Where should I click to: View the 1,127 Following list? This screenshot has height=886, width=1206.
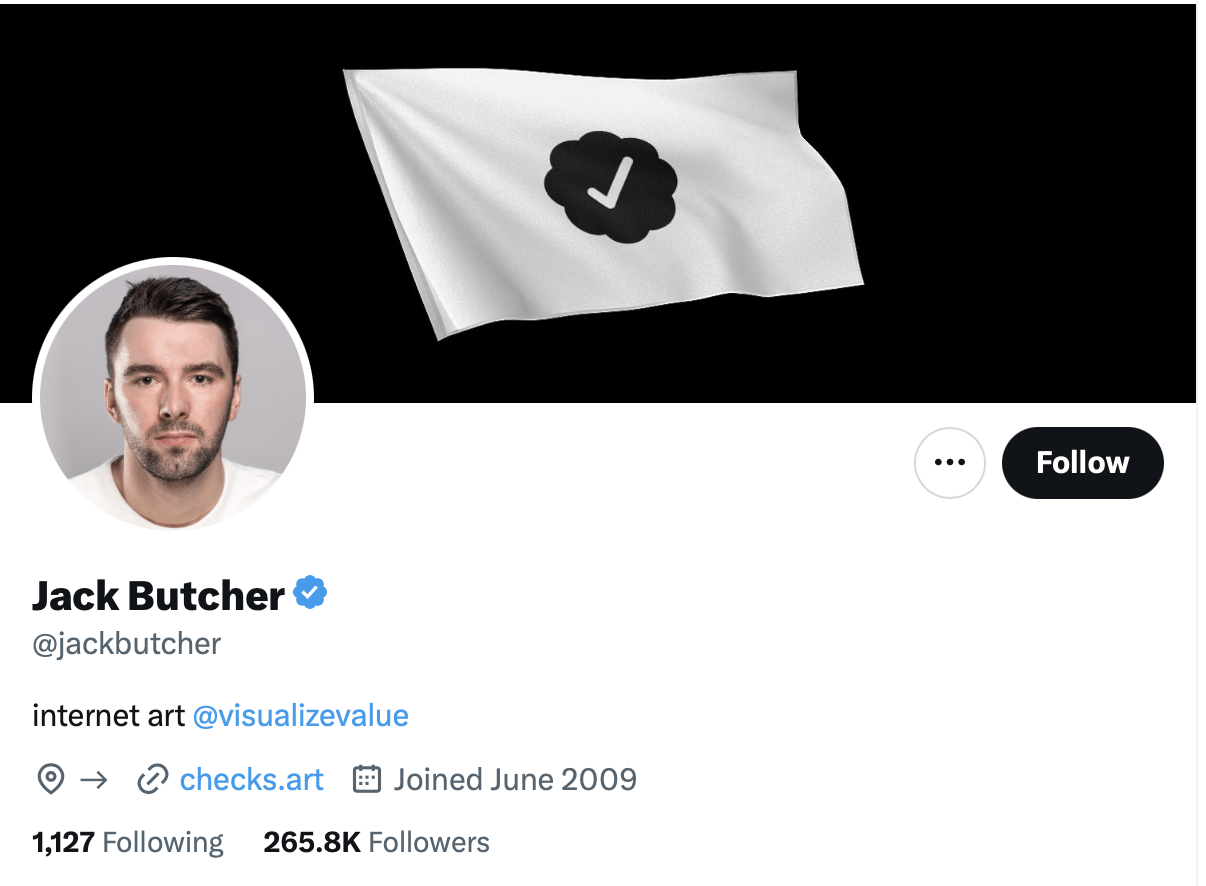pos(128,842)
